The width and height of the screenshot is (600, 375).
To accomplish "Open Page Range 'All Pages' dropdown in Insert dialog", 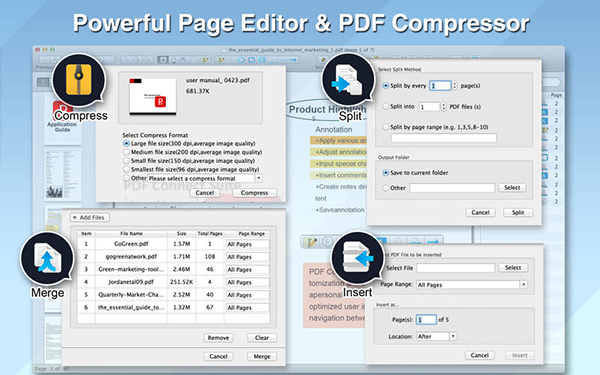I will click(x=471, y=285).
